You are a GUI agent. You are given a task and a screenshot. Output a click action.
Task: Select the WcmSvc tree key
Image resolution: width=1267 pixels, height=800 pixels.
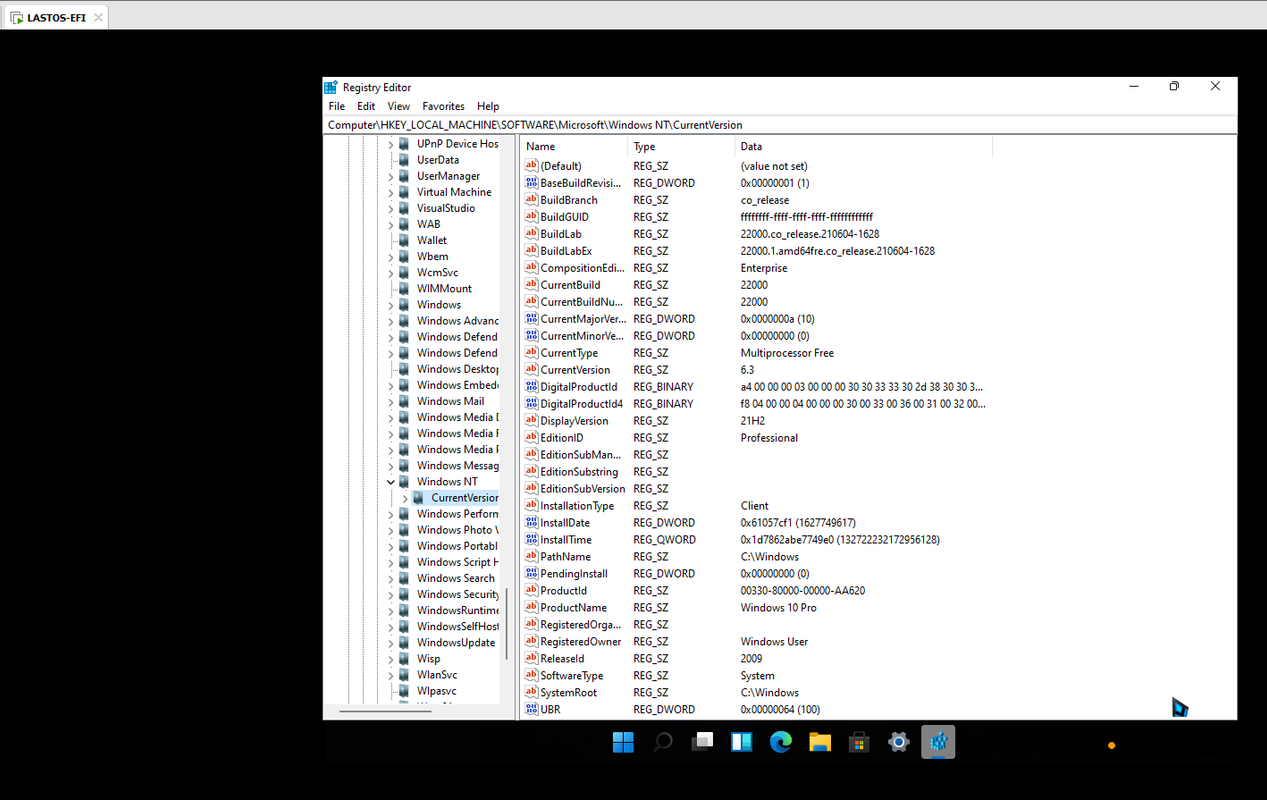pos(437,272)
